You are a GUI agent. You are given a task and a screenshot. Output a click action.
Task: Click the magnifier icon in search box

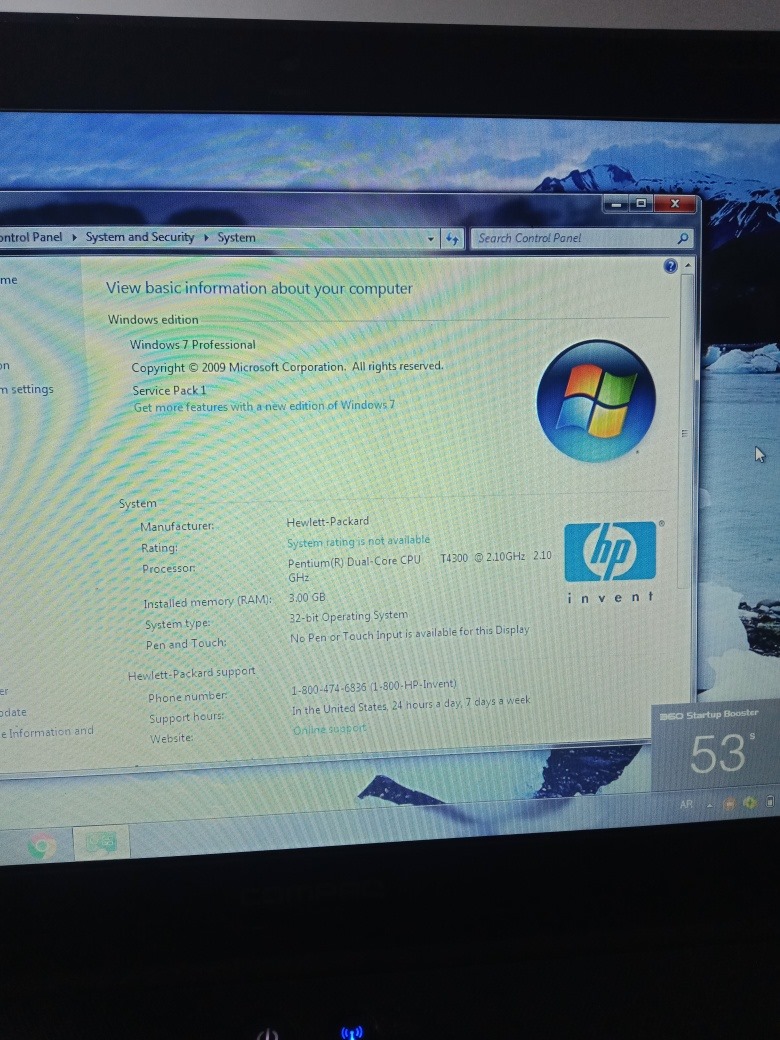(x=682, y=238)
